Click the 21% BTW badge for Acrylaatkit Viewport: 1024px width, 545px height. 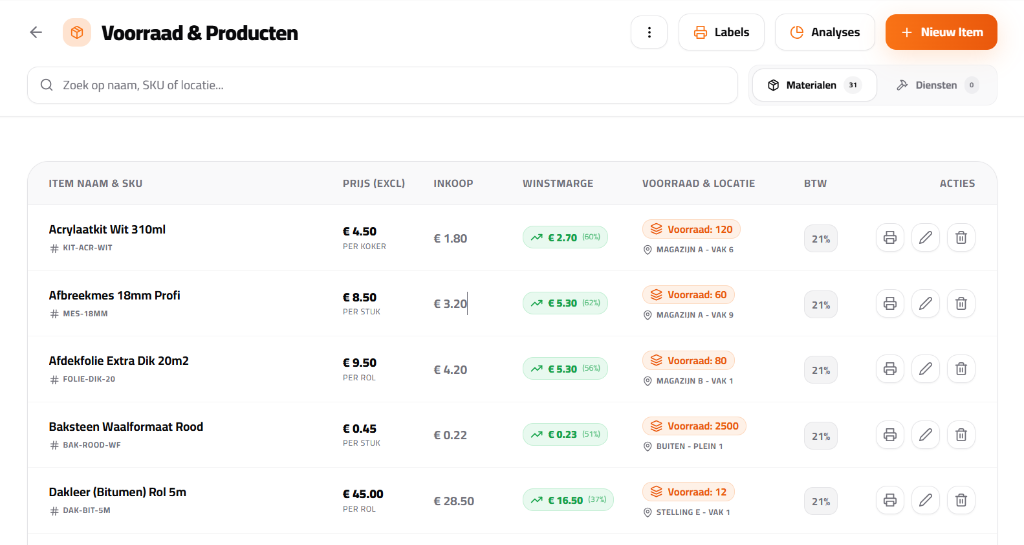(821, 239)
